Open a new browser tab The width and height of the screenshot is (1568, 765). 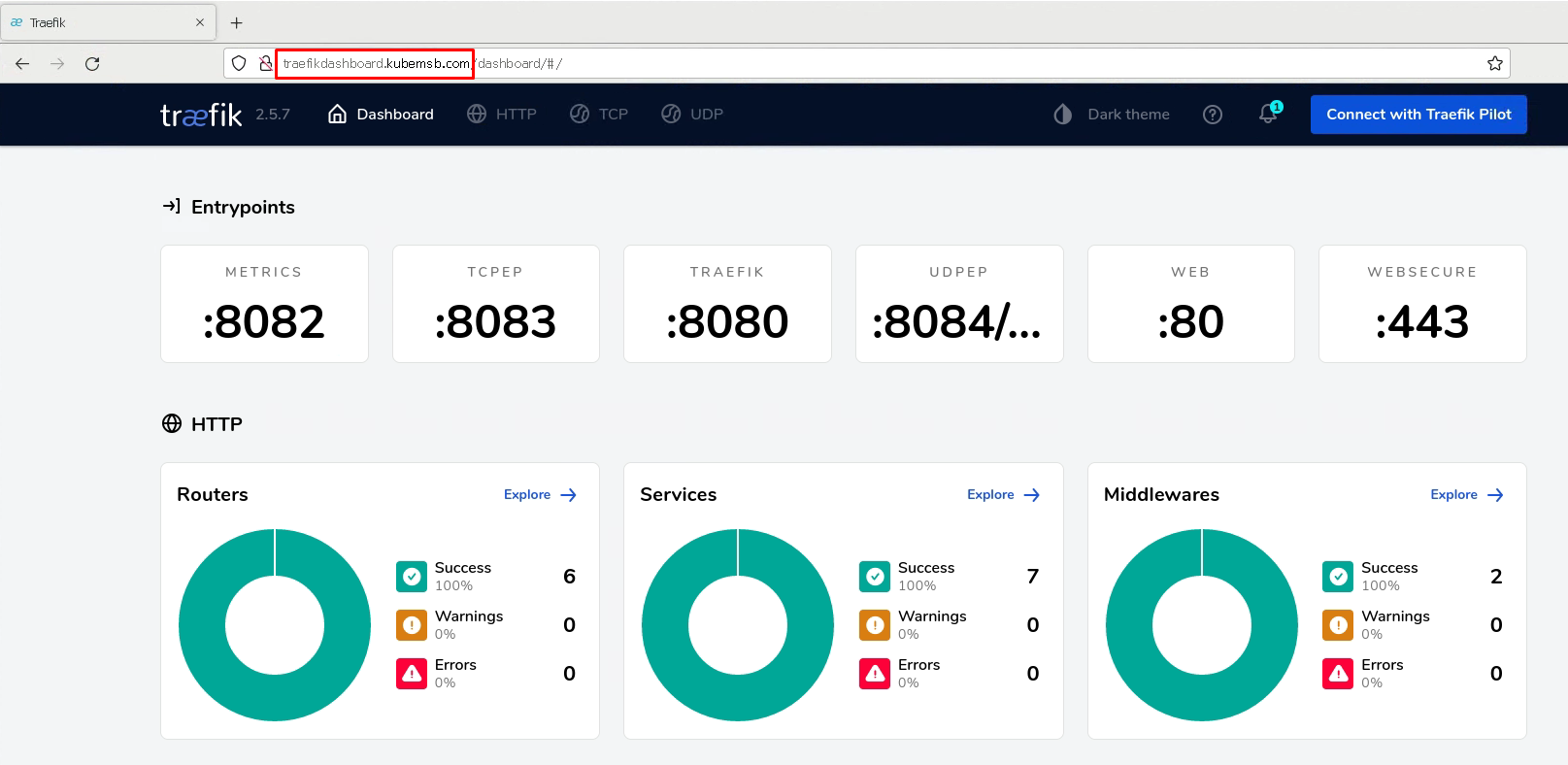pyautogui.click(x=236, y=22)
